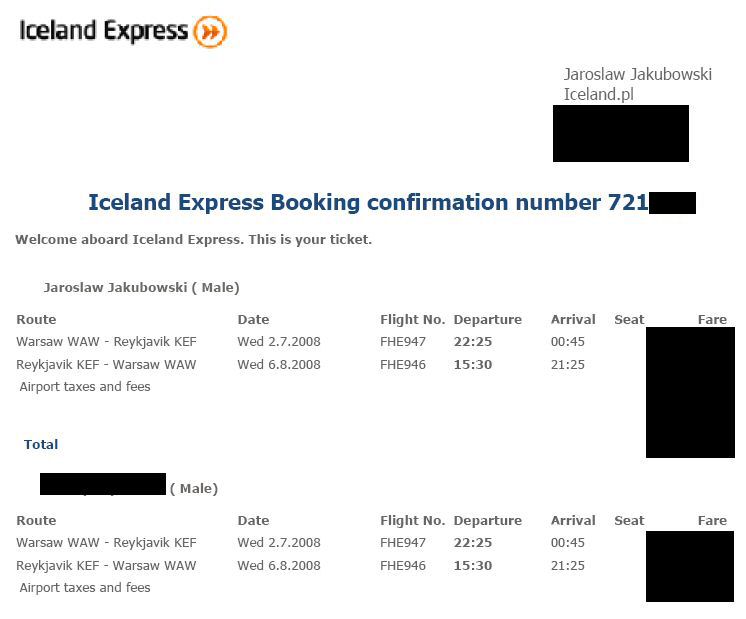Click the first passenger's Wed 2.7.2008 date
This screenshot has width=746, height=619.
279,342
